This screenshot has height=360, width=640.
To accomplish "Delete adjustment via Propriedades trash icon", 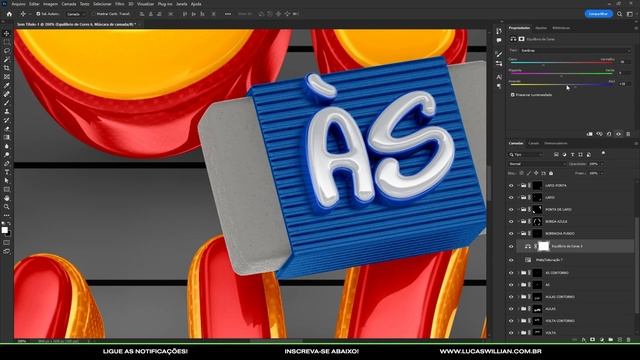I will point(628,134).
